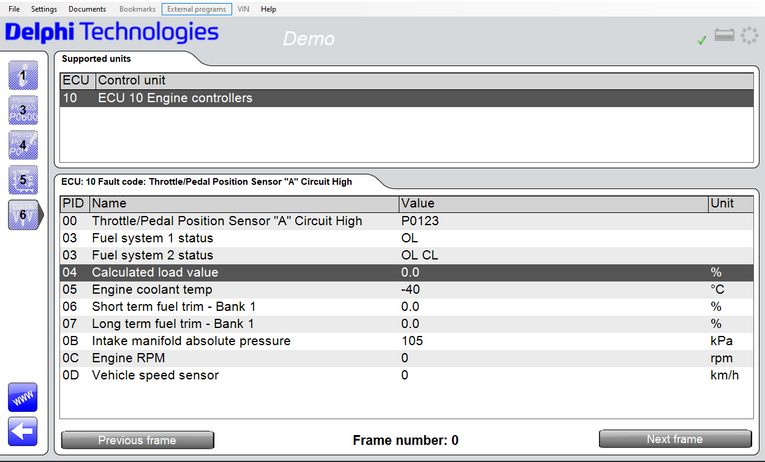Click sidebar step 3 icon
This screenshot has width=765, height=462.
23,111
